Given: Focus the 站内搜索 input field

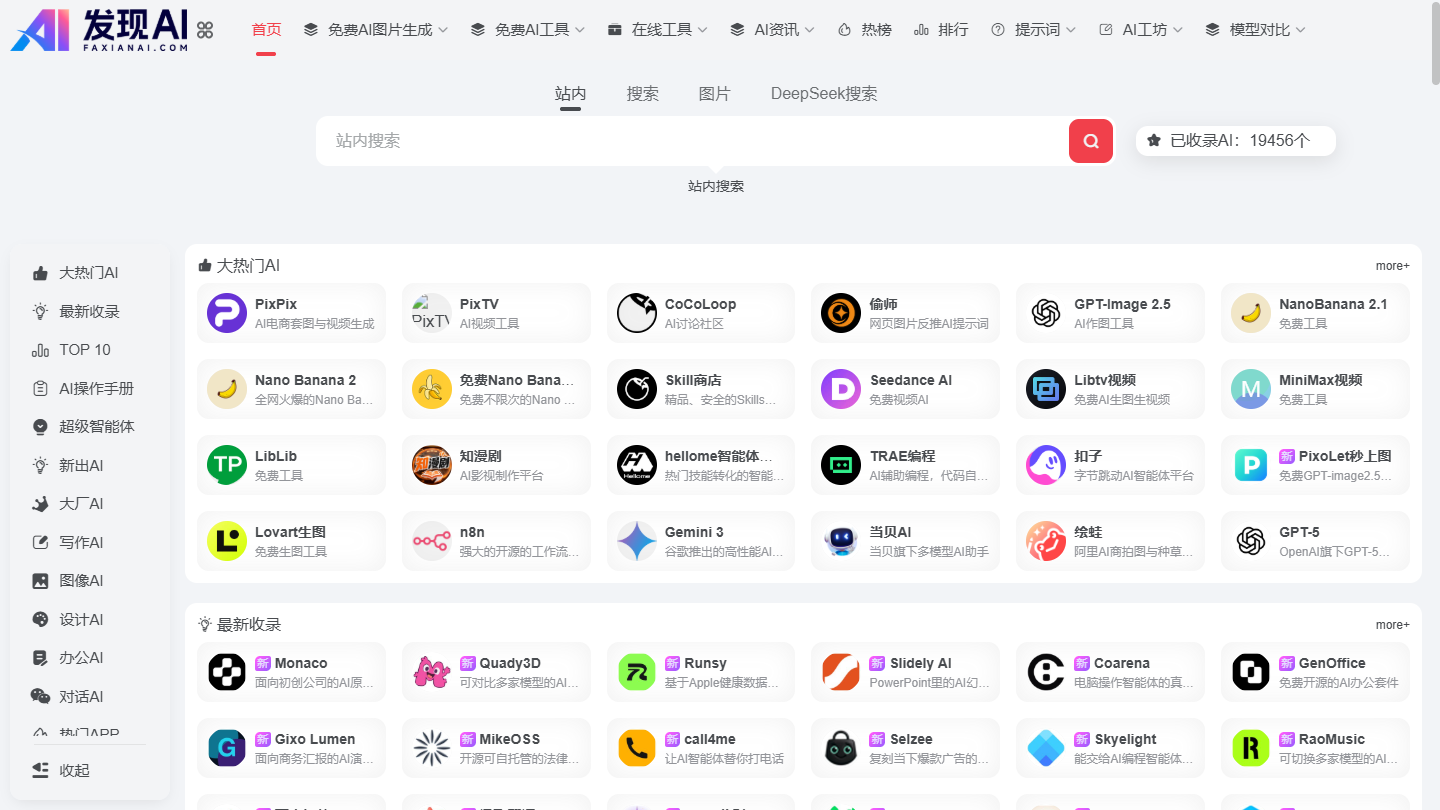Looking at the screenshot, I should [x=692, y=141].
